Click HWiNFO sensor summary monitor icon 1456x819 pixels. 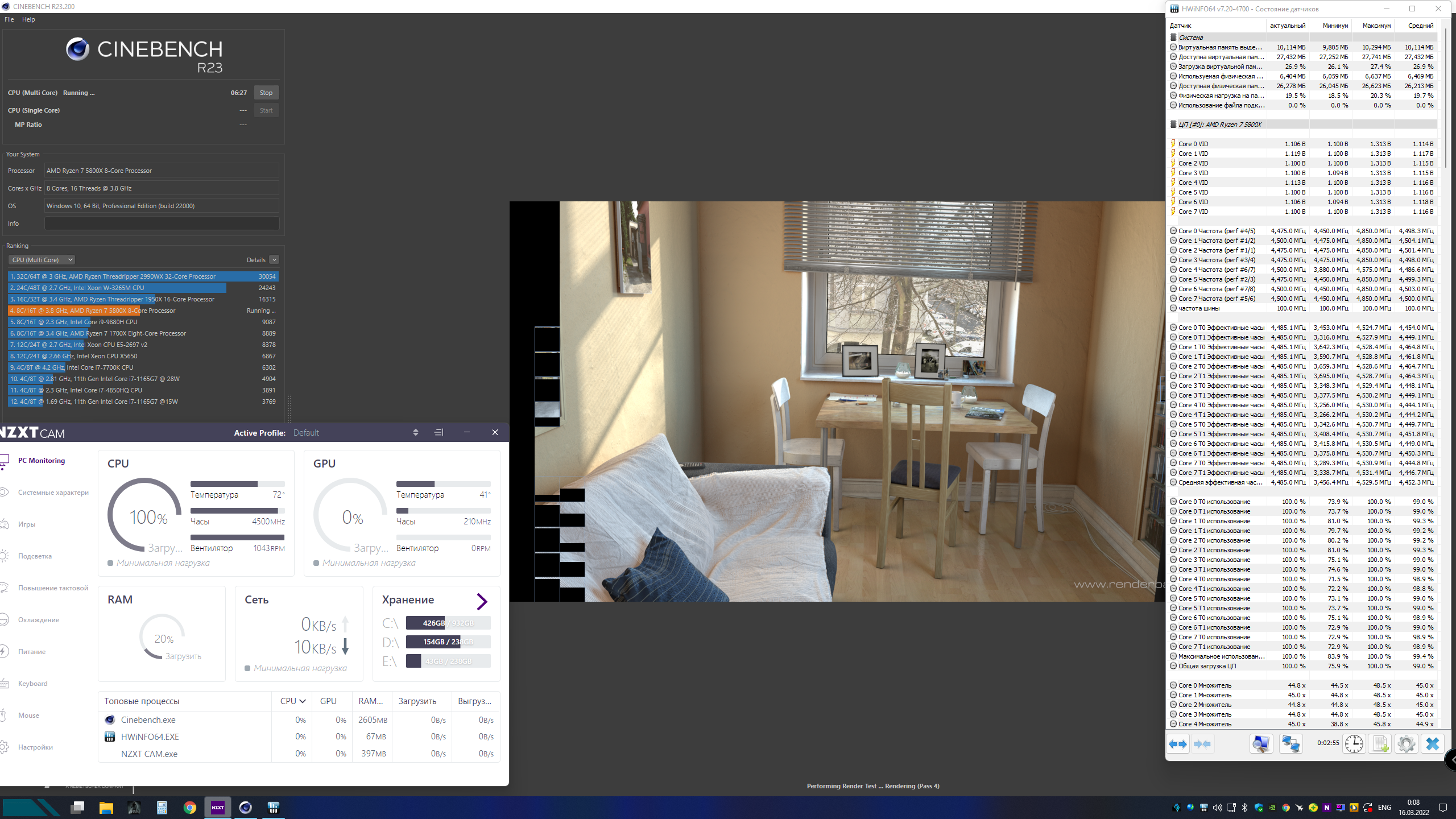(x=1261, y=744)
